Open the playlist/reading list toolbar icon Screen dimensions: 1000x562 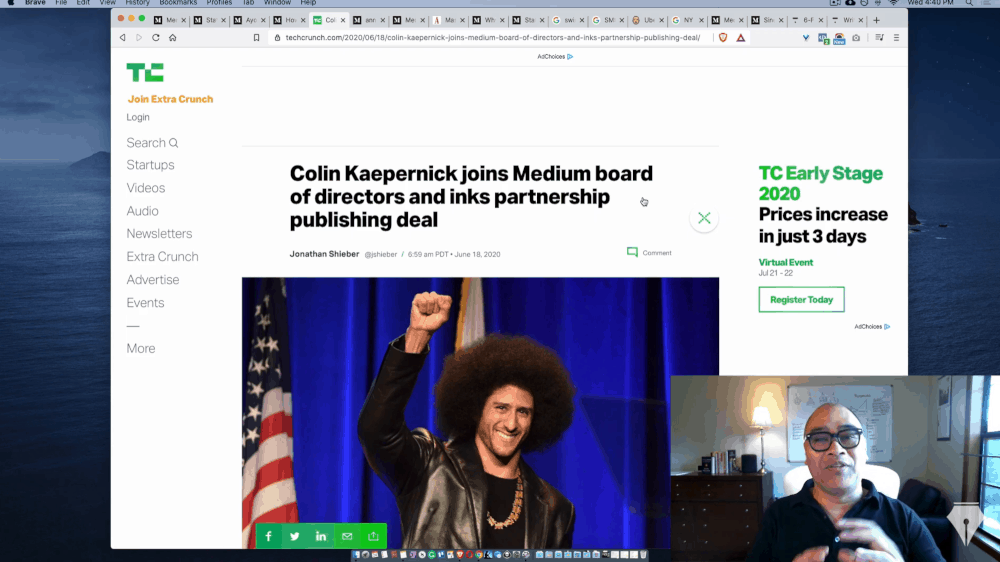point(879,38)
